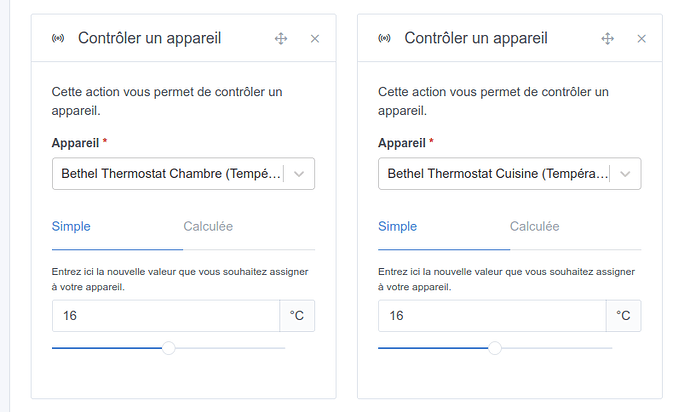
Task: Close the Cuisine thermostat action card
Action: pos(641,39)
